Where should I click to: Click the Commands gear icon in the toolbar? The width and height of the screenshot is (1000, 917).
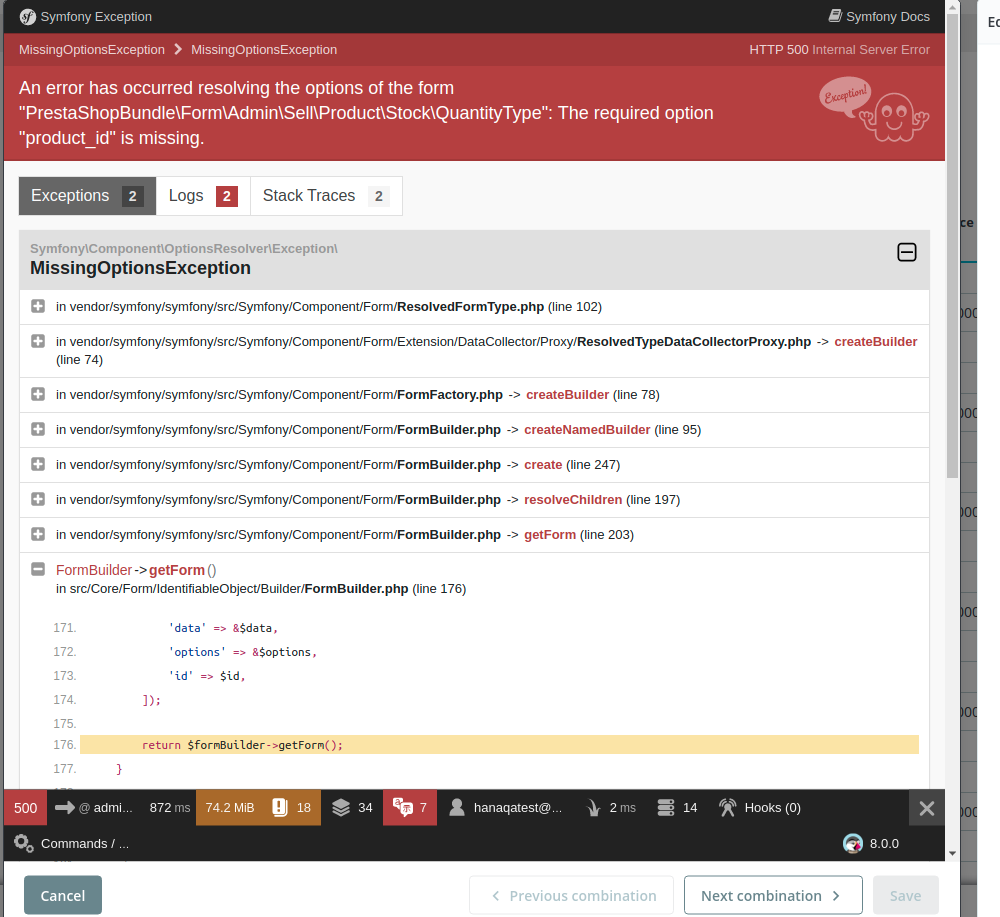(x=24, y=843)
